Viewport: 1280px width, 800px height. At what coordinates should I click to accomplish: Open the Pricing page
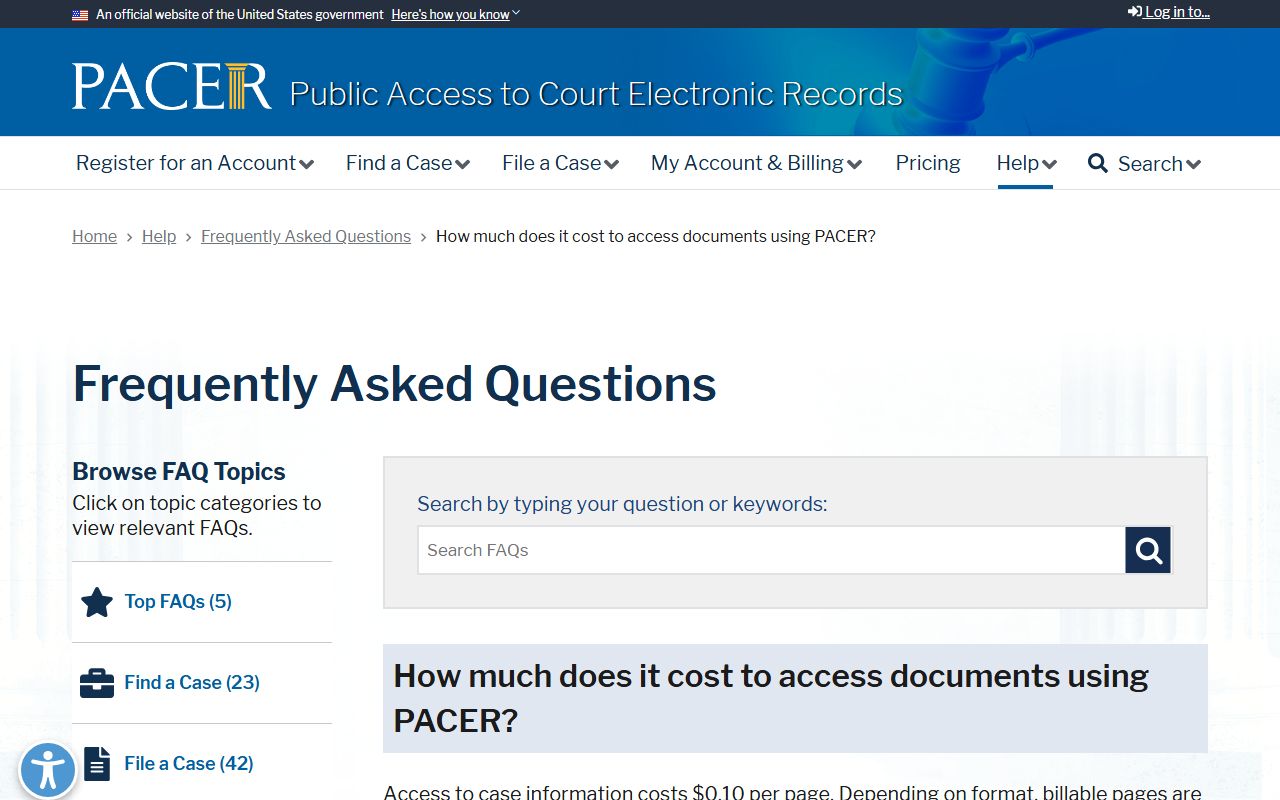pos(928,163)
